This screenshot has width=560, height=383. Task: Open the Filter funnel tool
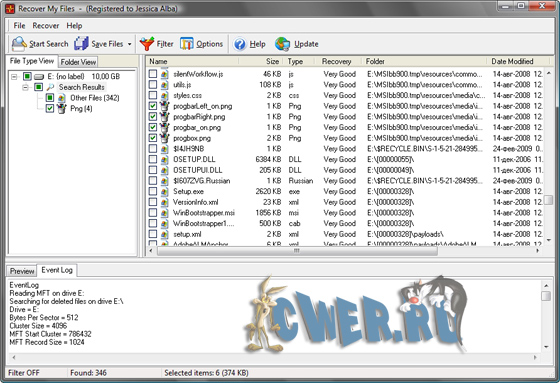coord(146,44)
